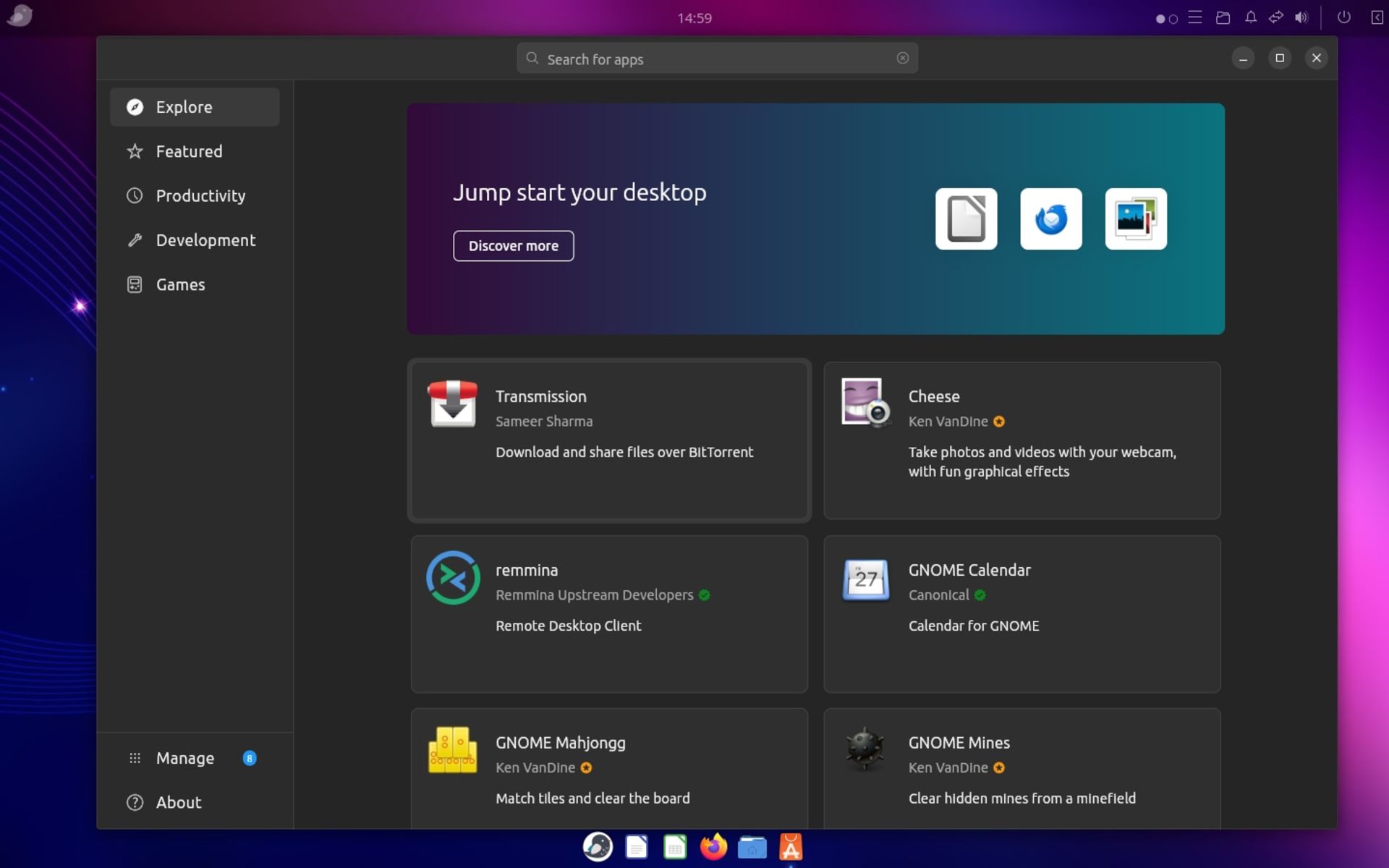Screen dimensions: 1389x868
Task: Click the verified checkmark beside Canonical
Action: tap(980, 595)
